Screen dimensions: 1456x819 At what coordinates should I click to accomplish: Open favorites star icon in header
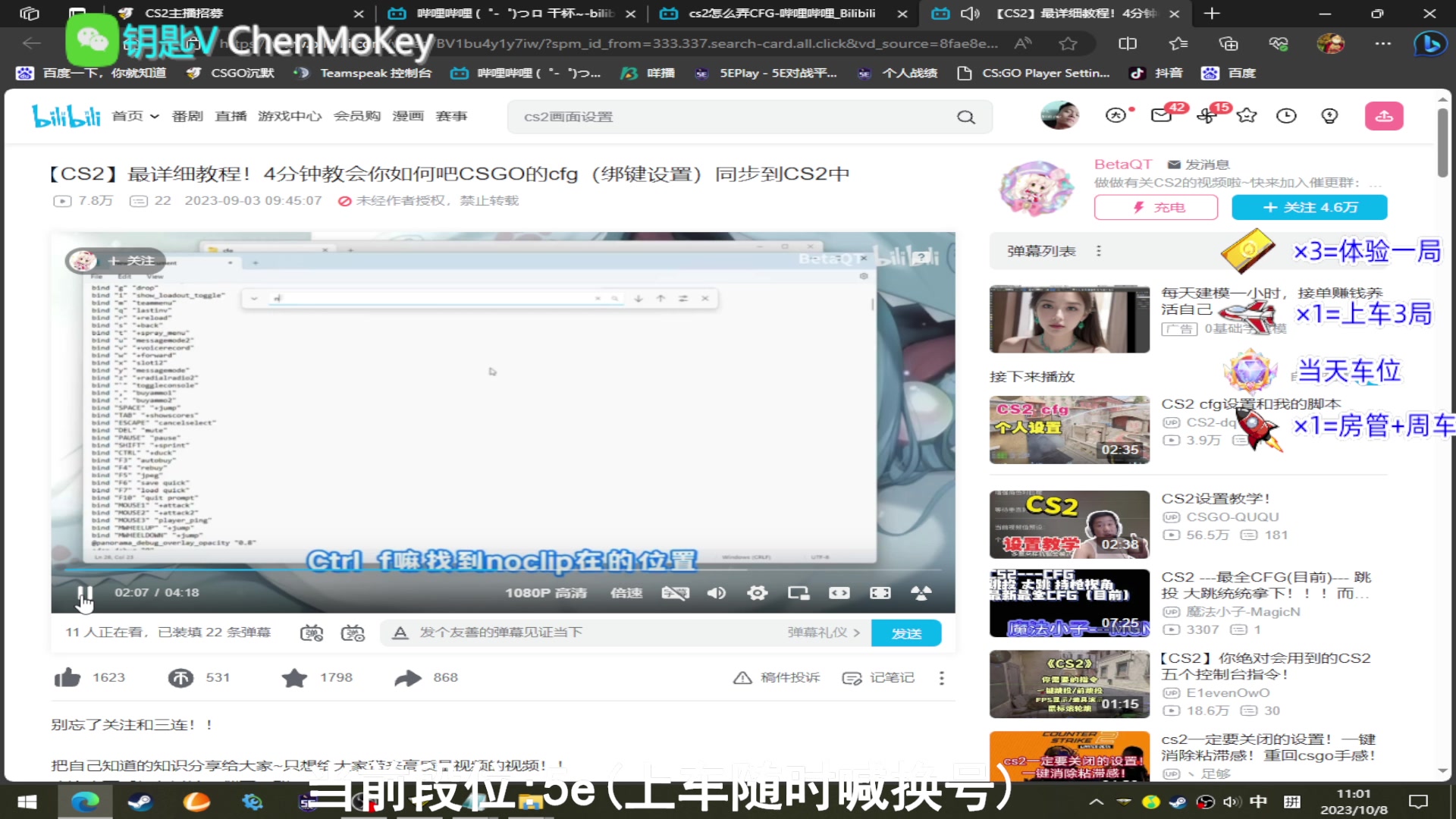[x=1247, y=115]
